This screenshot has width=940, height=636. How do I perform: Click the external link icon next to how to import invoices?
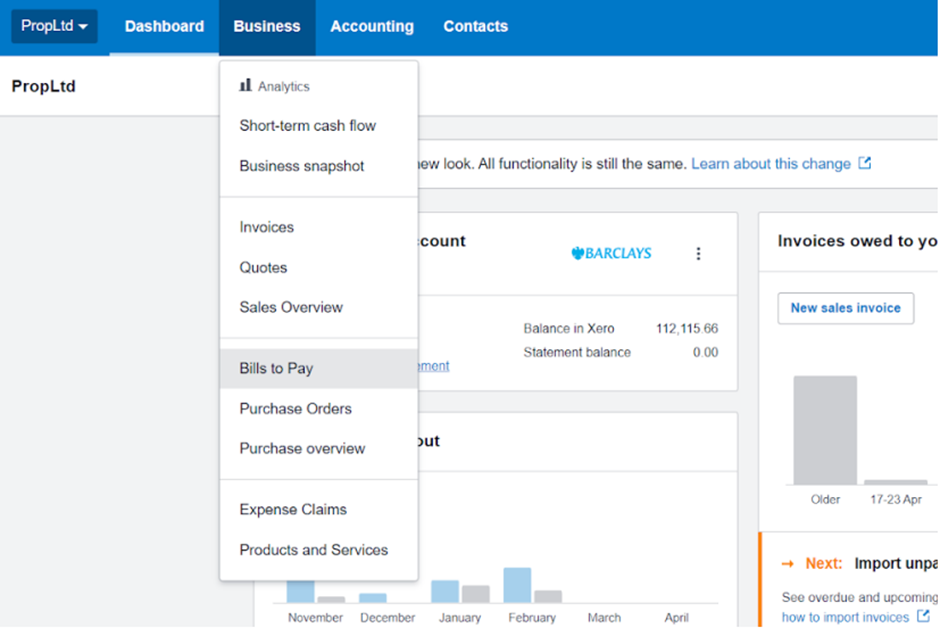[x=923, y=617]
